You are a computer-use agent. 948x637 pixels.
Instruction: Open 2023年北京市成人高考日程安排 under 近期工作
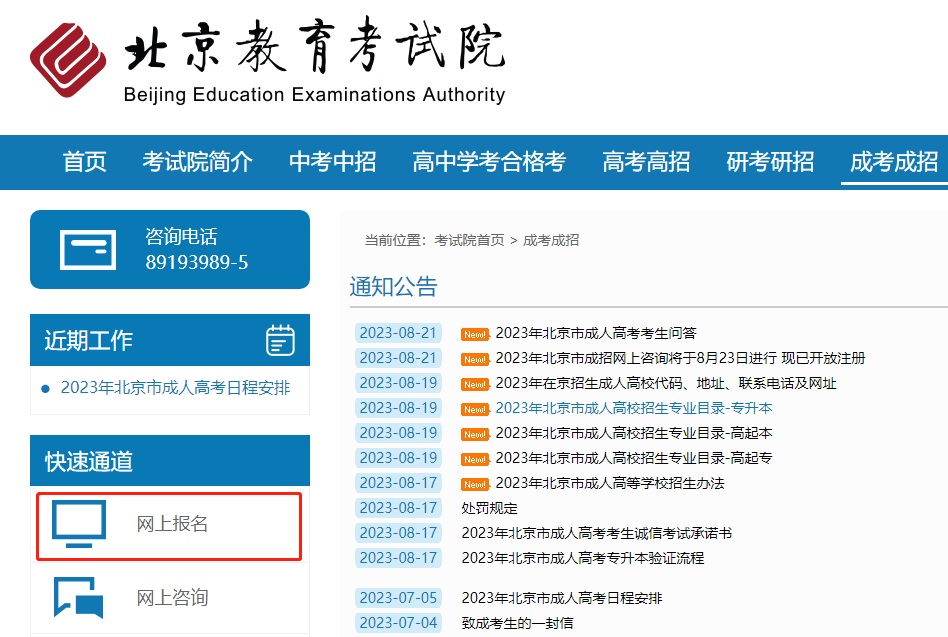pyautogui.click(x=175, y=388)
